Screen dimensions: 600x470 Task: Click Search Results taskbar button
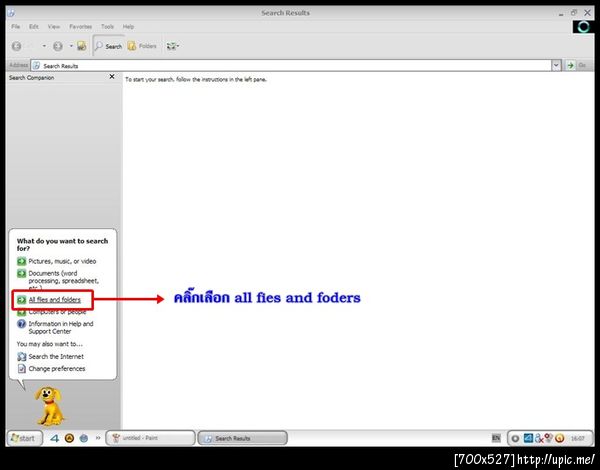pos(242,438)
